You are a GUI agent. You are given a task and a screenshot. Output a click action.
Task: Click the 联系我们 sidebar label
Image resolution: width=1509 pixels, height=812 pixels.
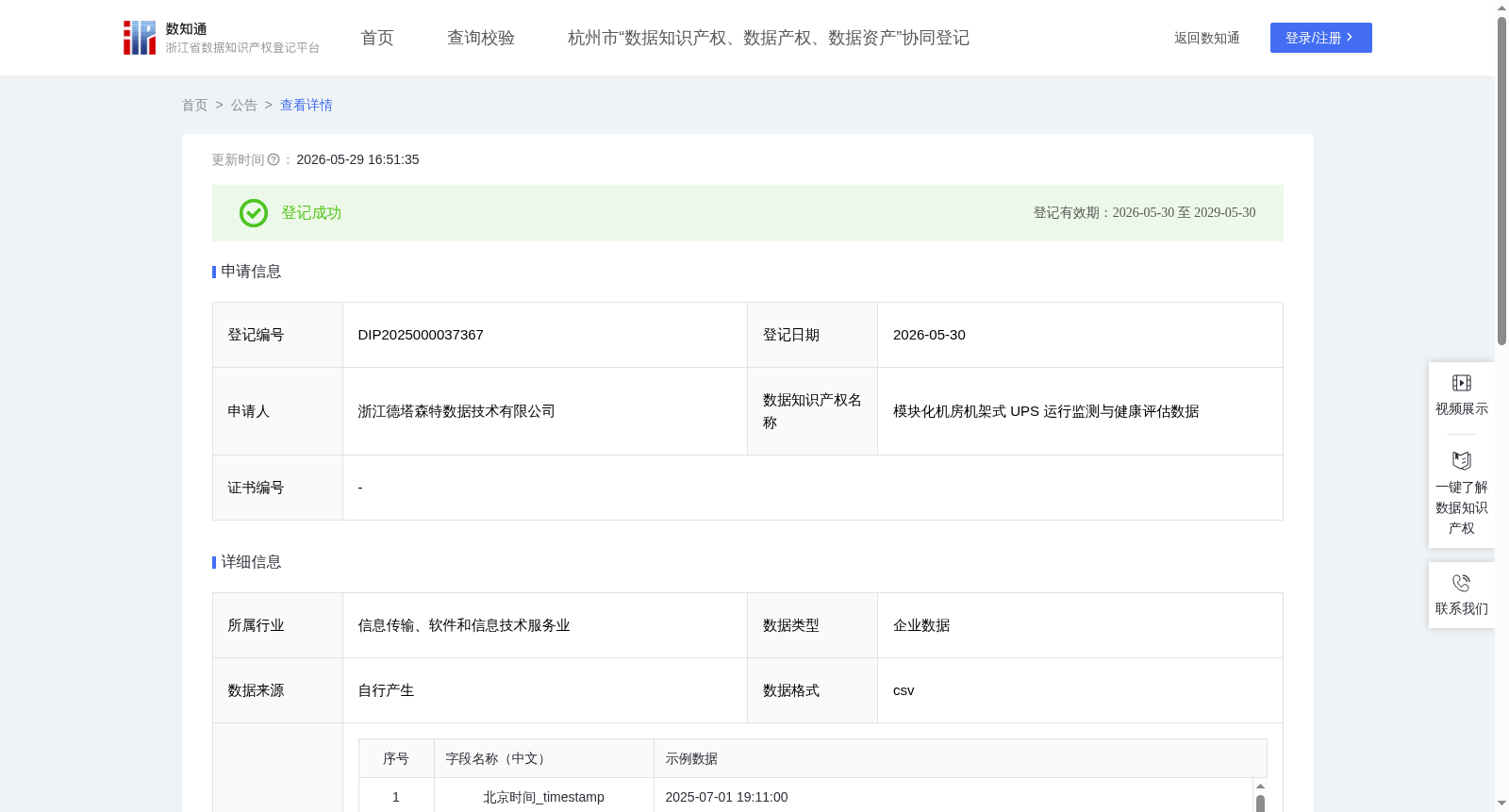pyautogui.click(x=1462, y=608)
